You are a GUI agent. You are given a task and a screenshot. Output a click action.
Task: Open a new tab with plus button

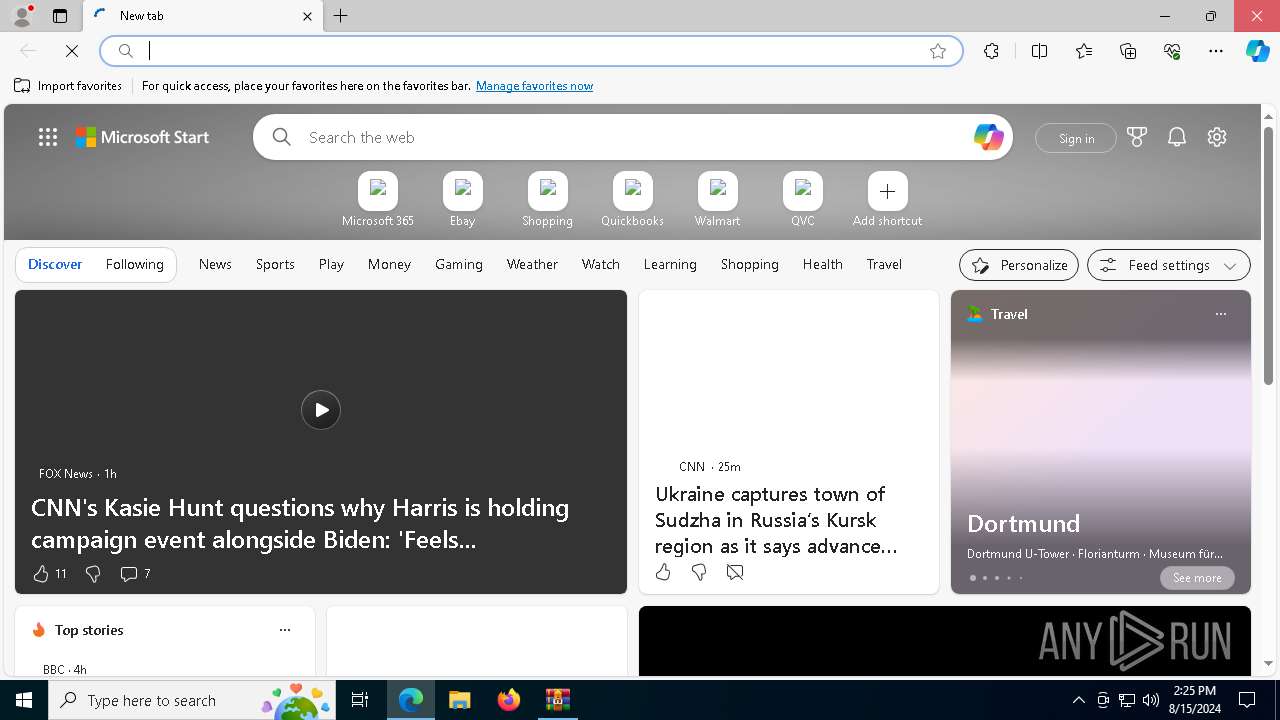(341, 16)
